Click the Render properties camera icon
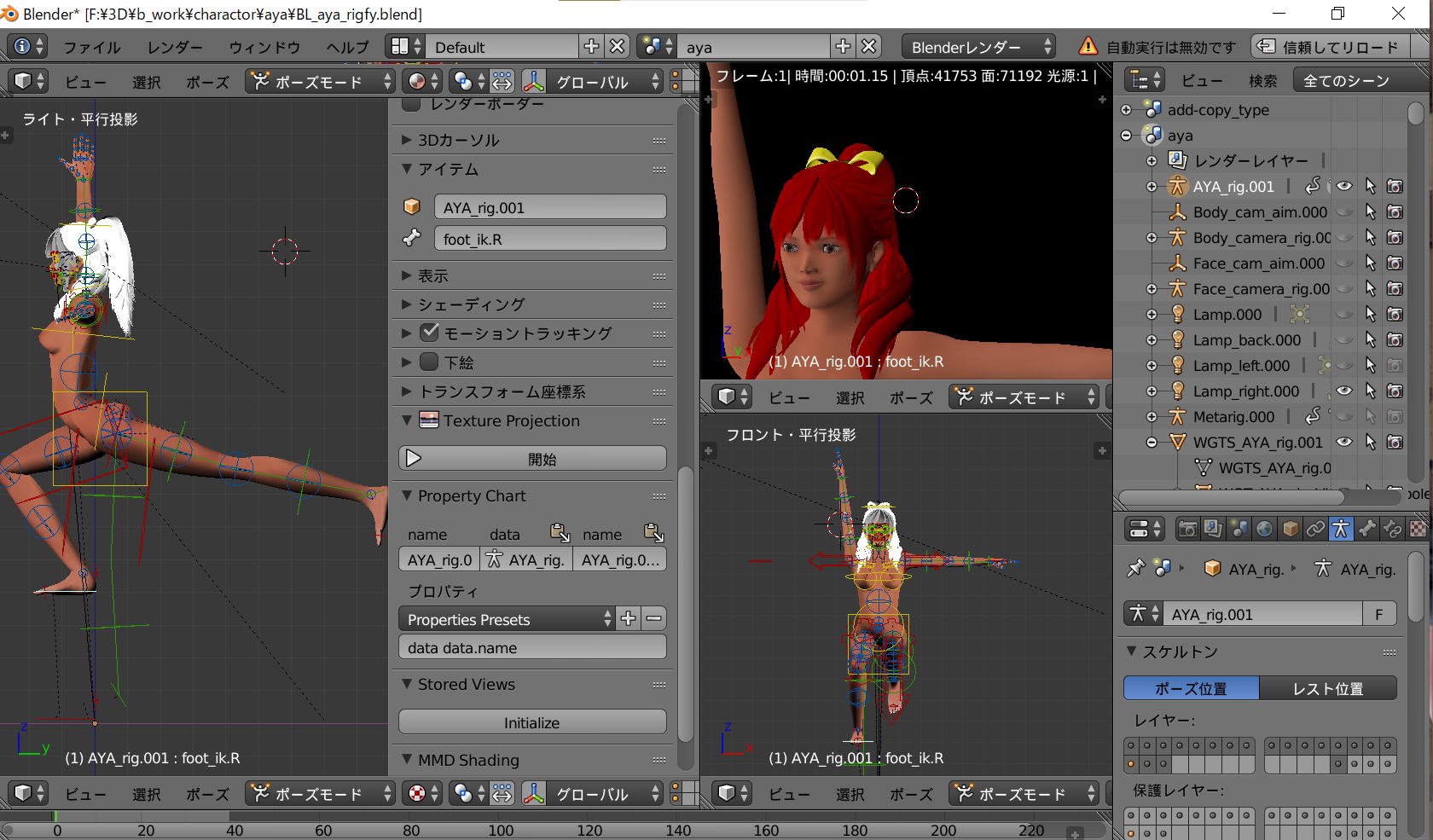Image resolution: width=1433 pixels, height=840 pixels. tap(1187, 530)
